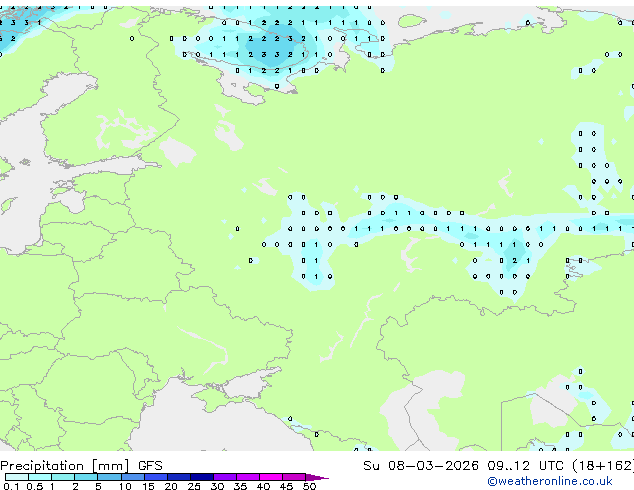
Task: Pick the 15–20 mm legend color swatch
Action: pyautogui.click(x=155, y=477)
